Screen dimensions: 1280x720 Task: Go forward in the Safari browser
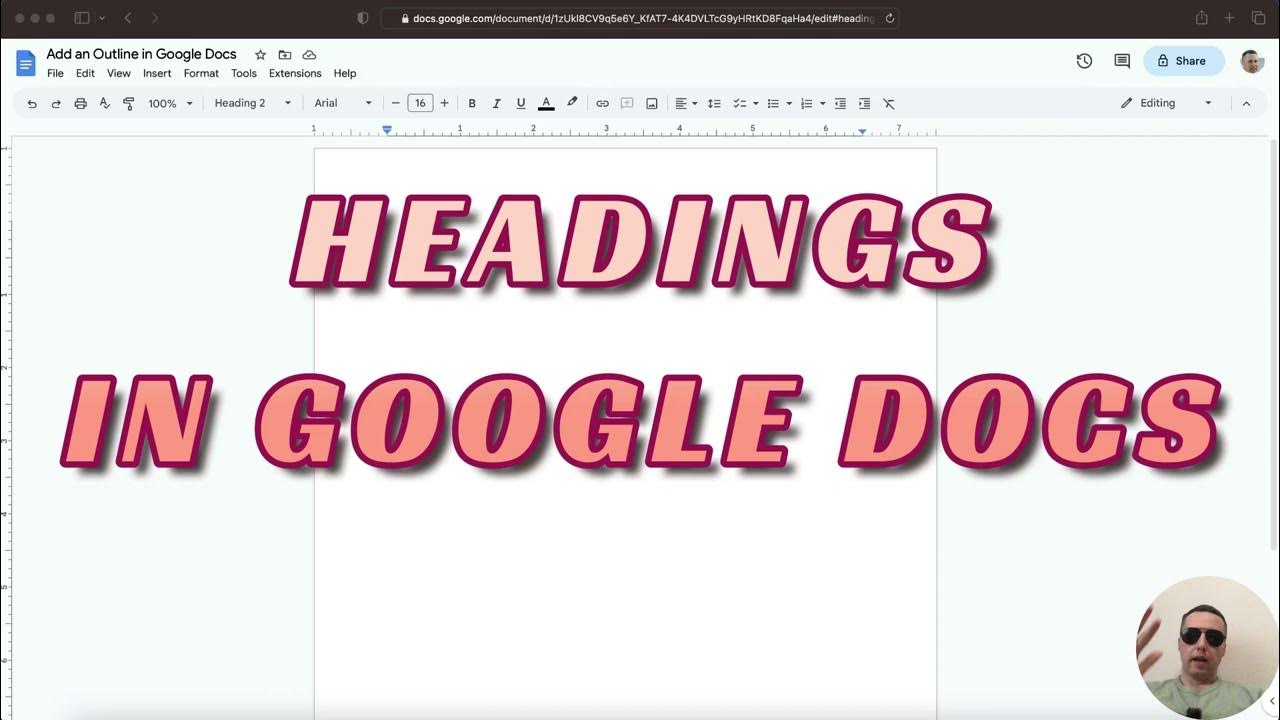click(x=154, y=18)
